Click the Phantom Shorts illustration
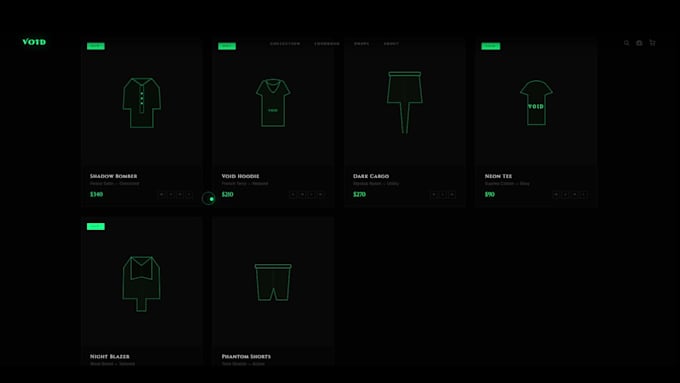The height and width of the screenshot is (383, 680). (273, 282)
